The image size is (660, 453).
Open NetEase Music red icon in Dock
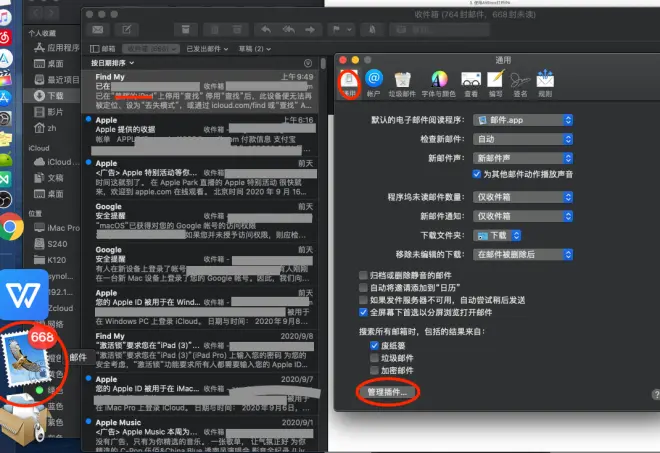point(5,37)
